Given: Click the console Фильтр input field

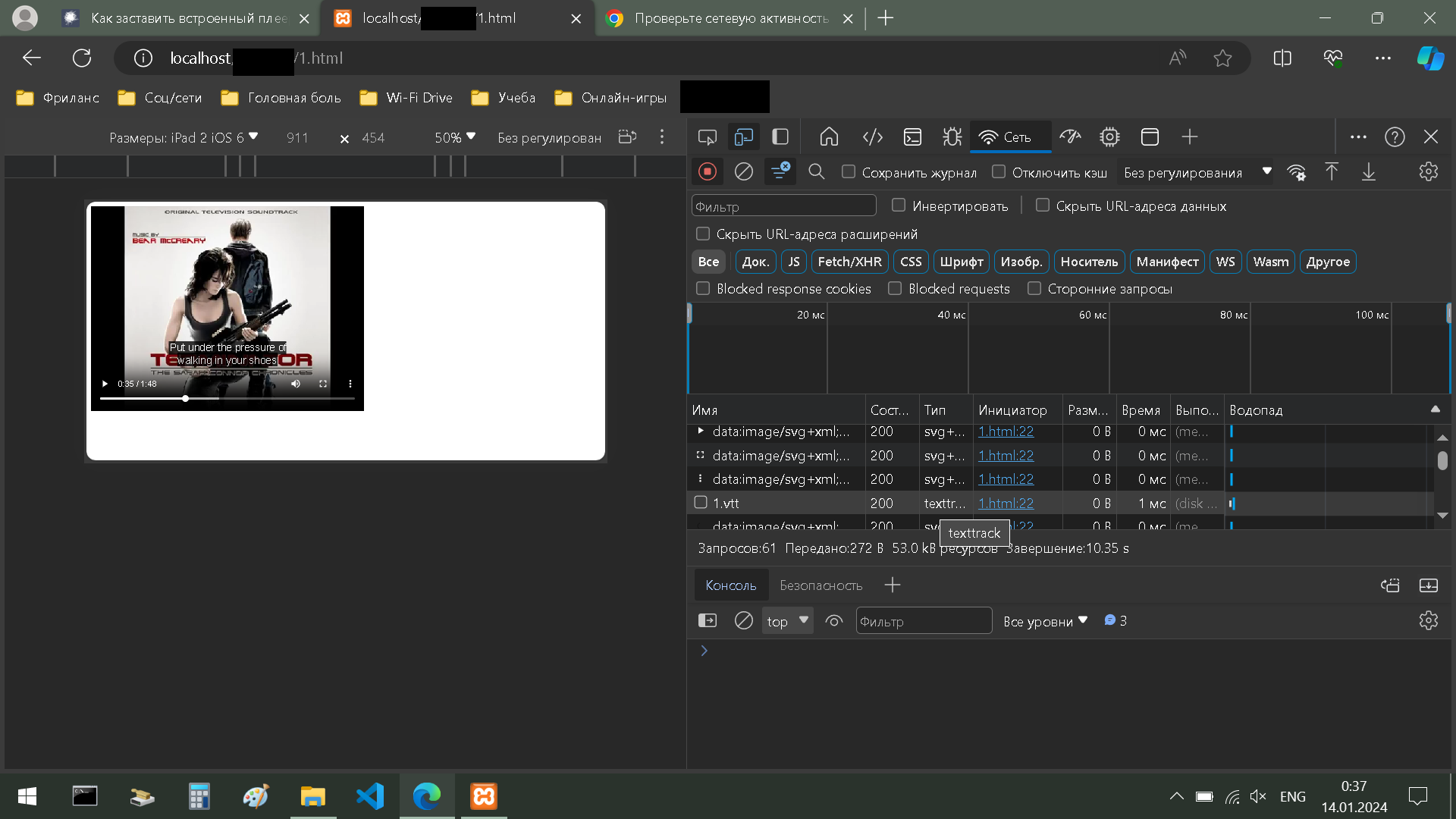Looking at the screenshot, I should (924, 621).
